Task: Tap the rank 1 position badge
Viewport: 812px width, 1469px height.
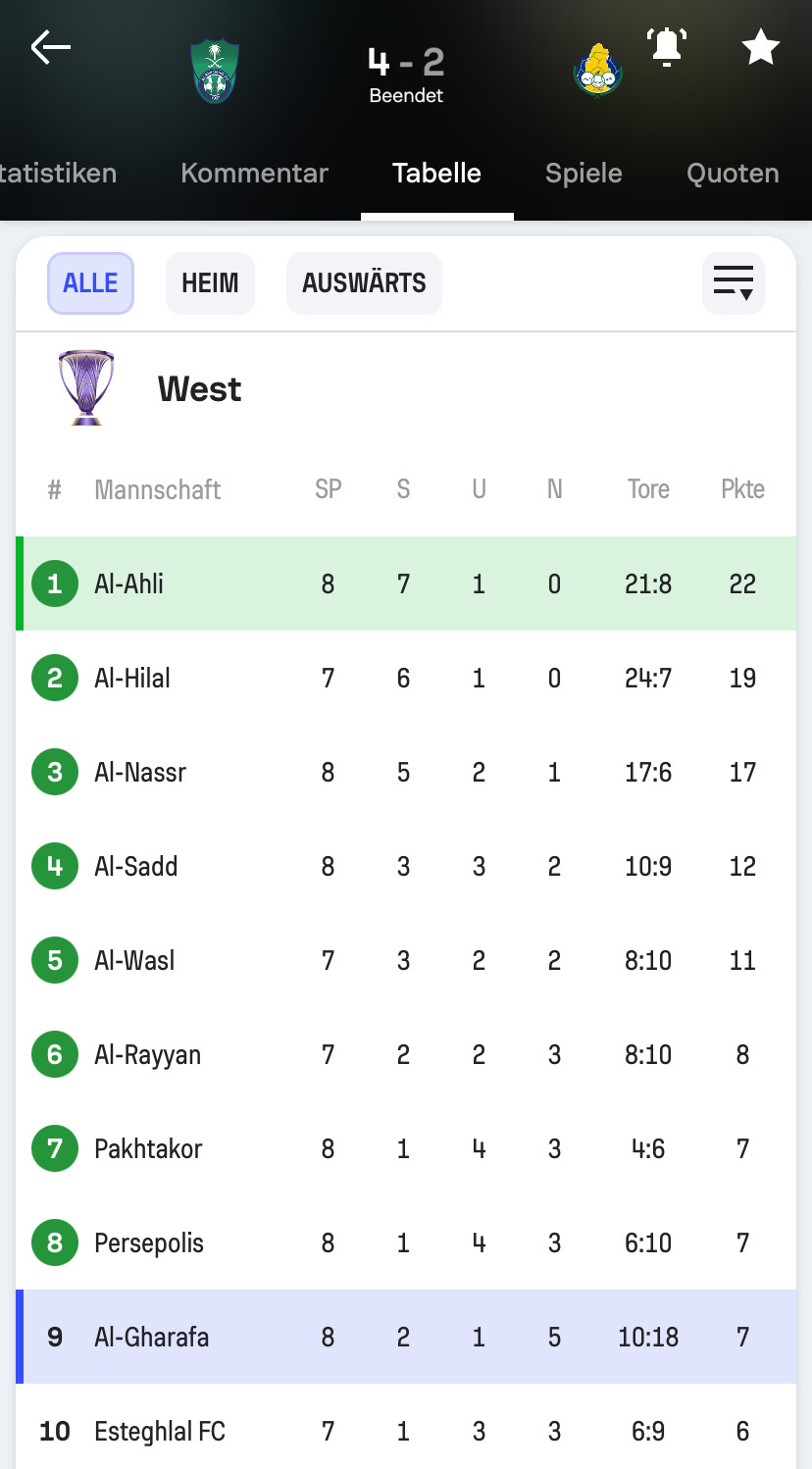Action: click(x=55, y=583)
